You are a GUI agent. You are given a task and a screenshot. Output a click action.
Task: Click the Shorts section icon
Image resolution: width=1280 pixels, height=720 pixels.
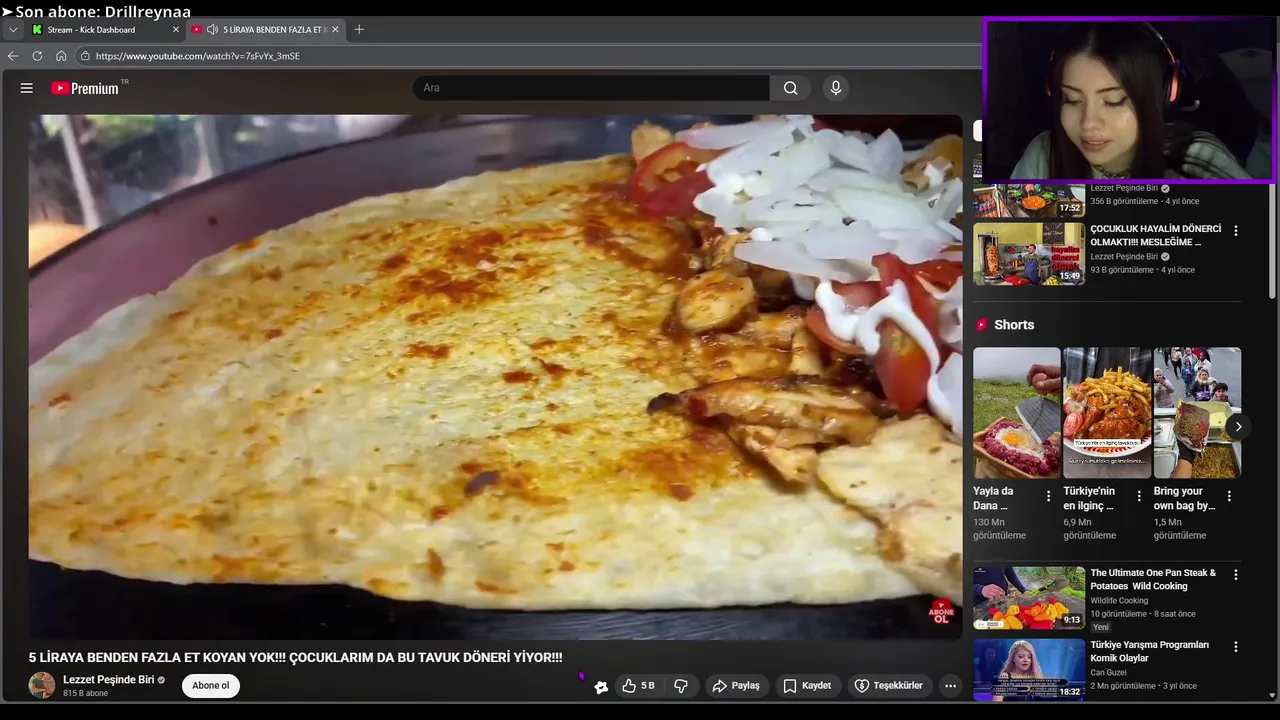[x=981, y=325]
